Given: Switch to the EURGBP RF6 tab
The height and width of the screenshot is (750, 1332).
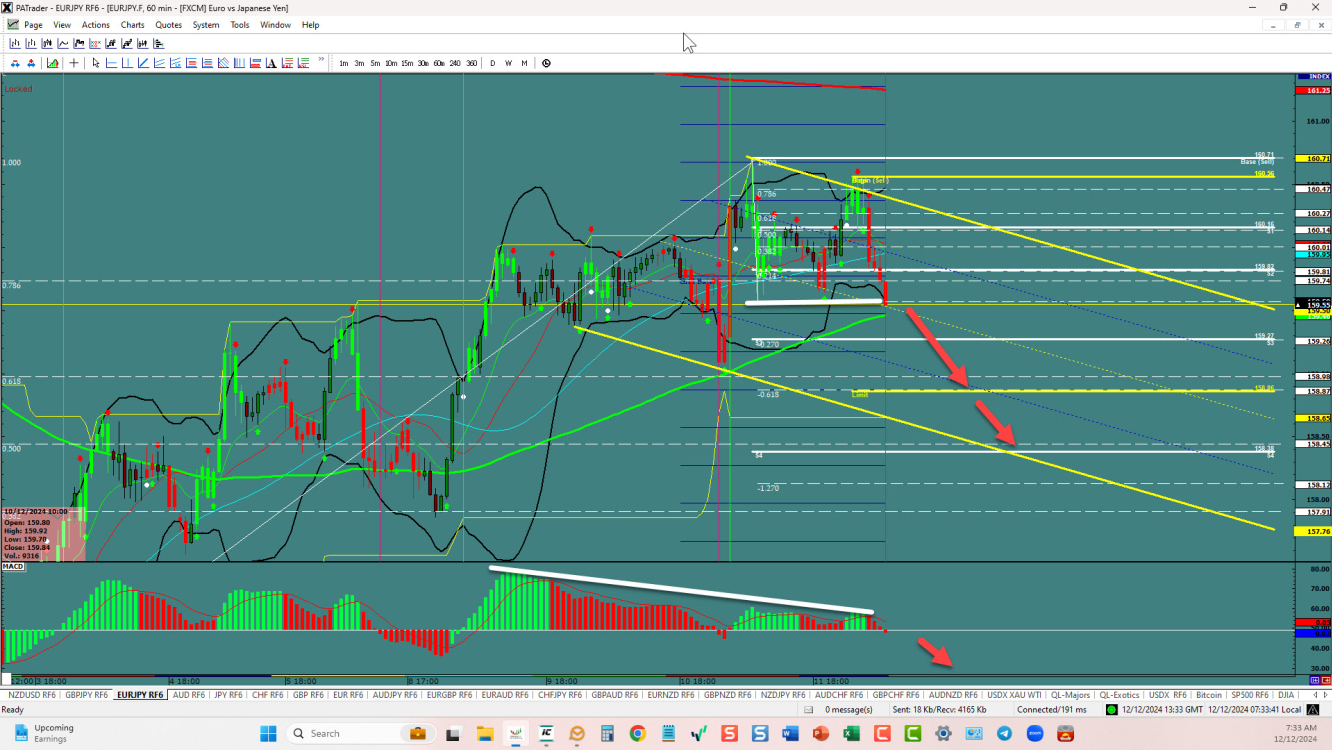Looking at the screenshot, I should pyautogui.click(x=450, y=694).
